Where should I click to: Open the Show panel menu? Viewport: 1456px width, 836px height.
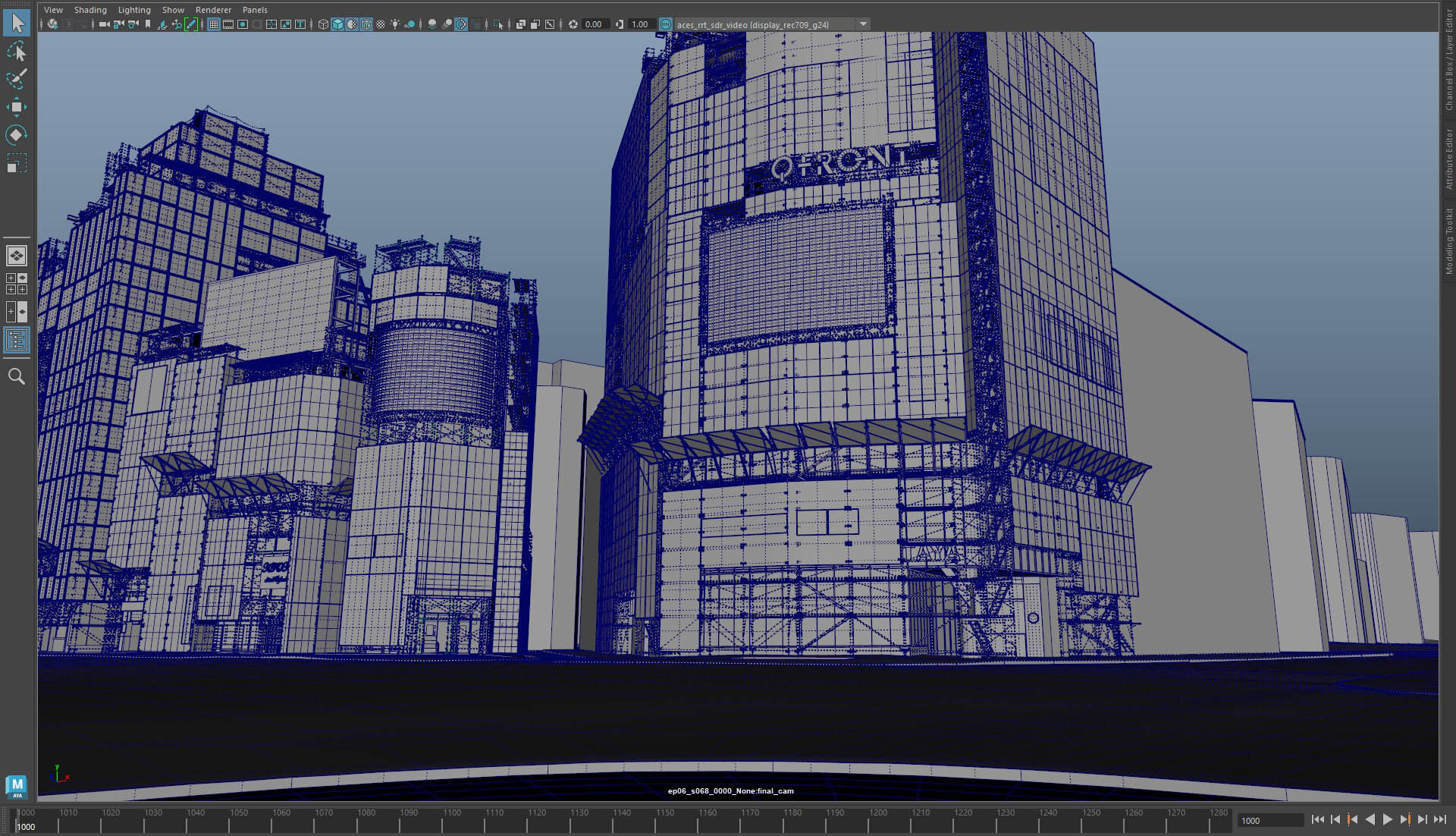173,10
